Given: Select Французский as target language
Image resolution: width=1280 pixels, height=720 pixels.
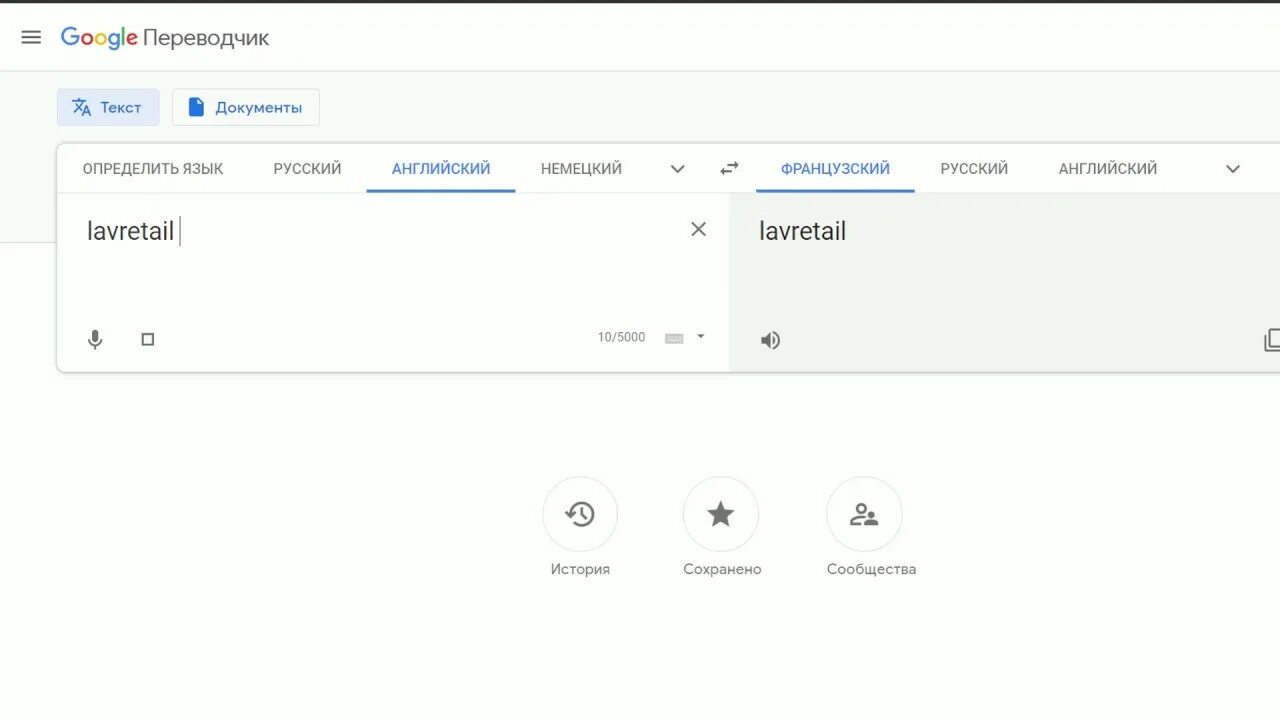Looking at the screenshot, I should click(835, 168).
